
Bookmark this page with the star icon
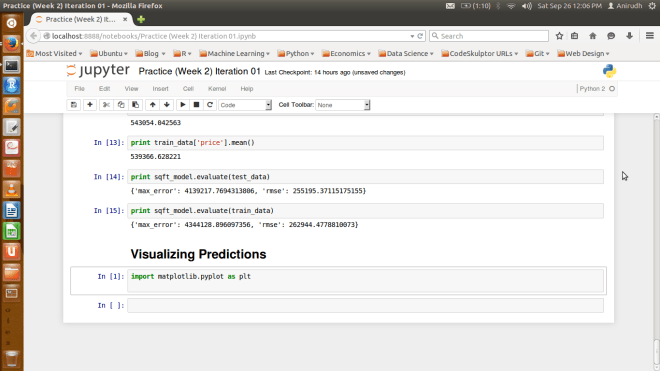[x=559, y=36]
